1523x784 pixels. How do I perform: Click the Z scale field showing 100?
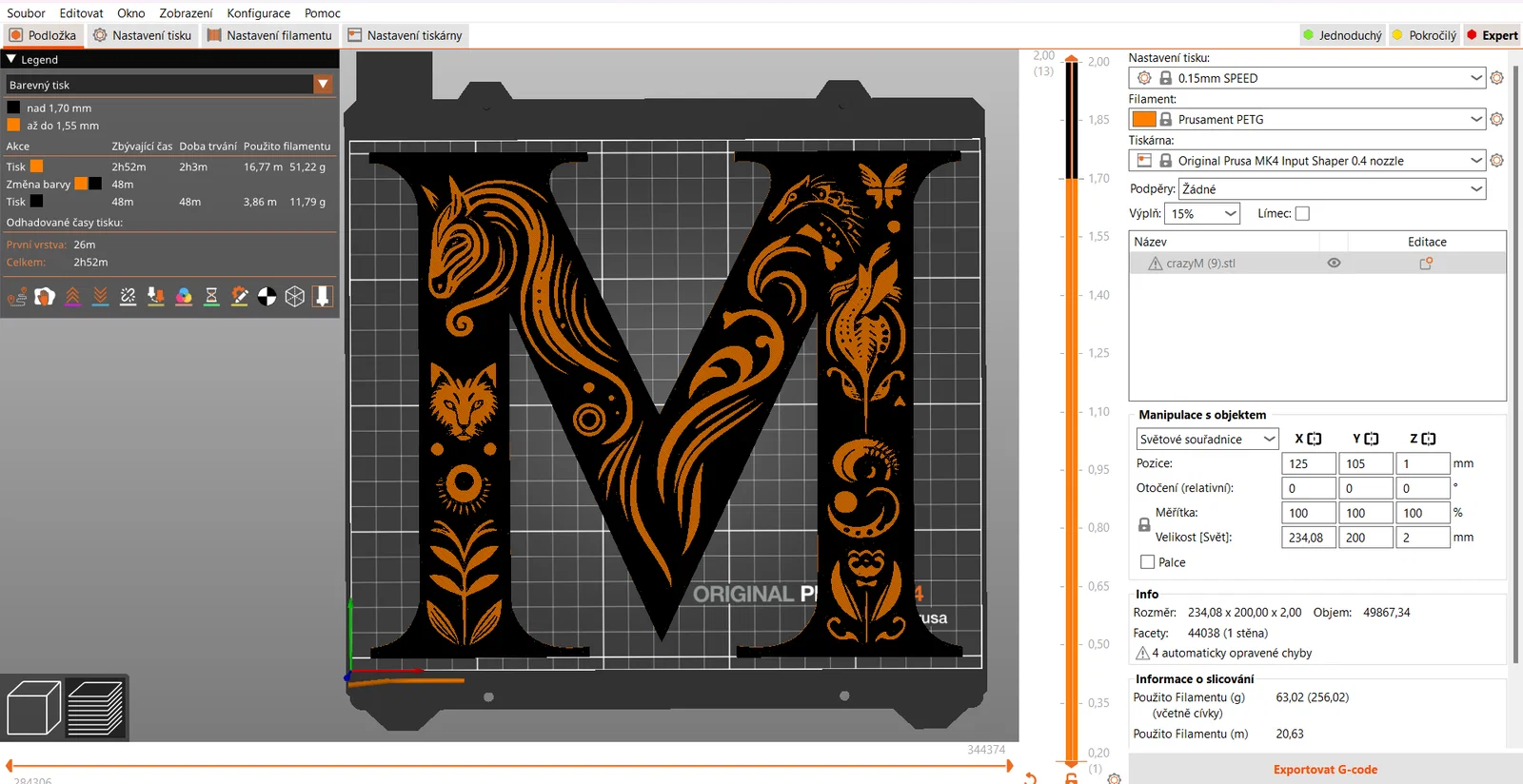click(1422, 513)
